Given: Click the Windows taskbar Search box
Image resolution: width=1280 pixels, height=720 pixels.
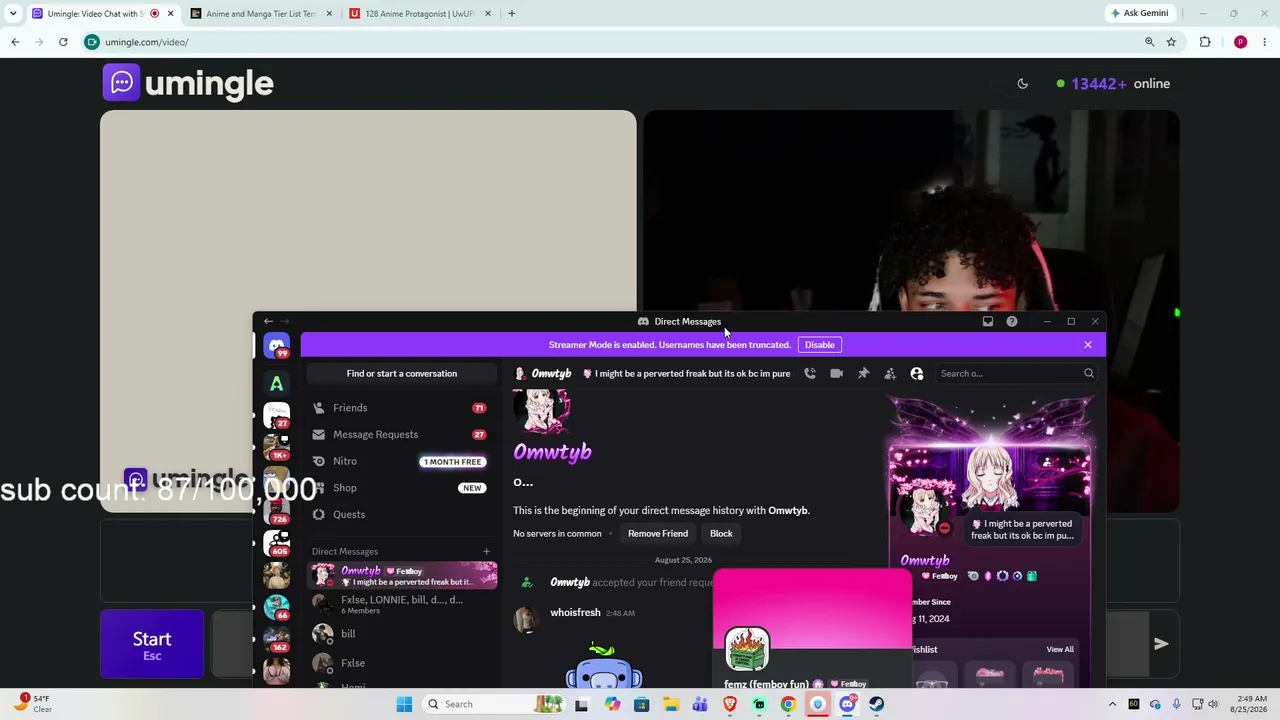Looking at the screenshot, I should (492, 704).
